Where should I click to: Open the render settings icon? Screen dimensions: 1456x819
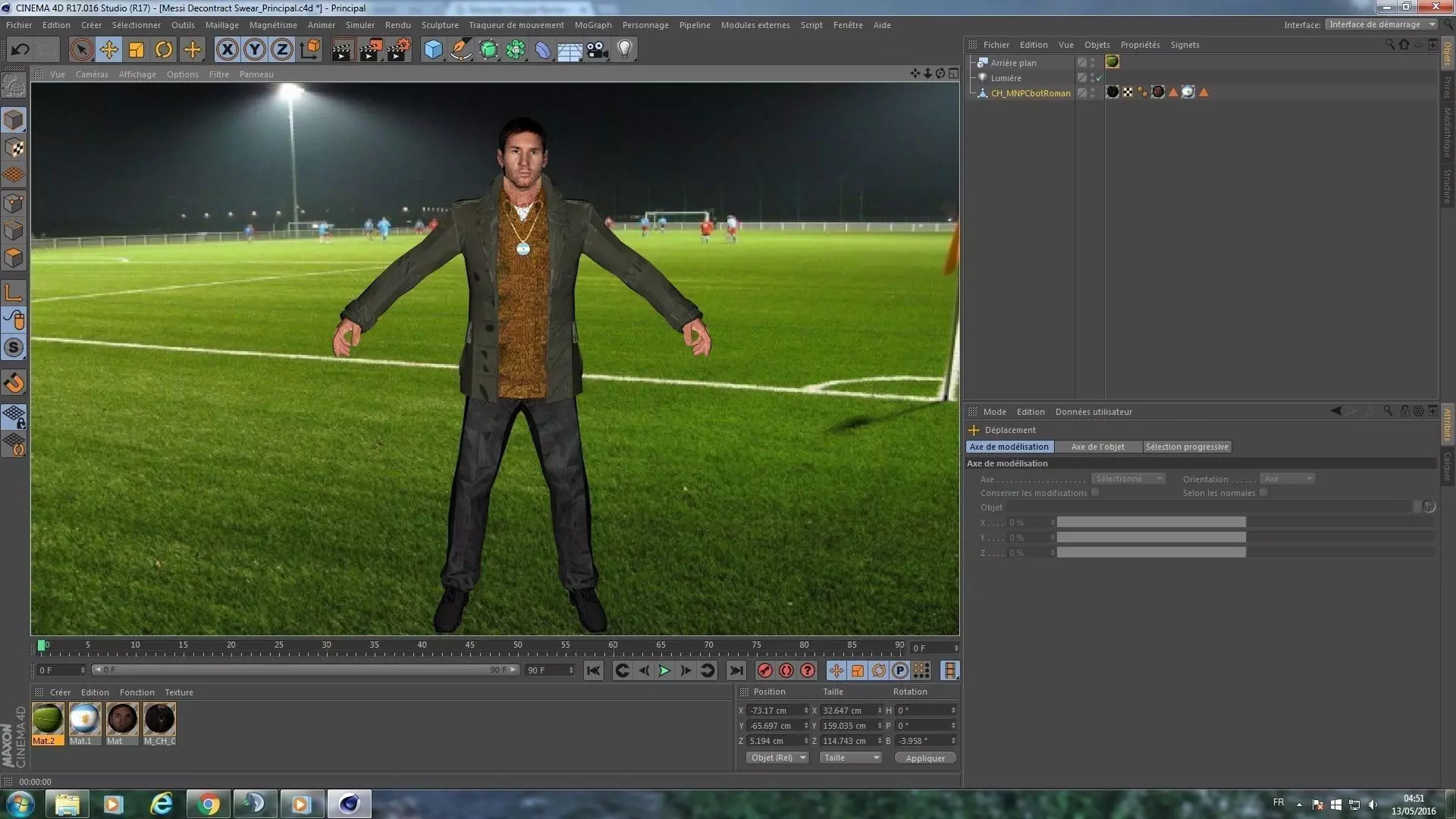pyautogui.click(x=398, y=50)
